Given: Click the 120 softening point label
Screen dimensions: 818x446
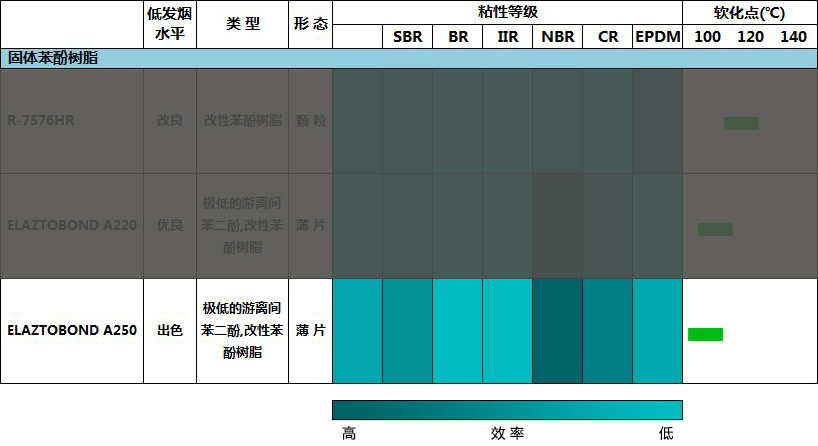Looking at the screenshot, I should [x=750, y=37].
